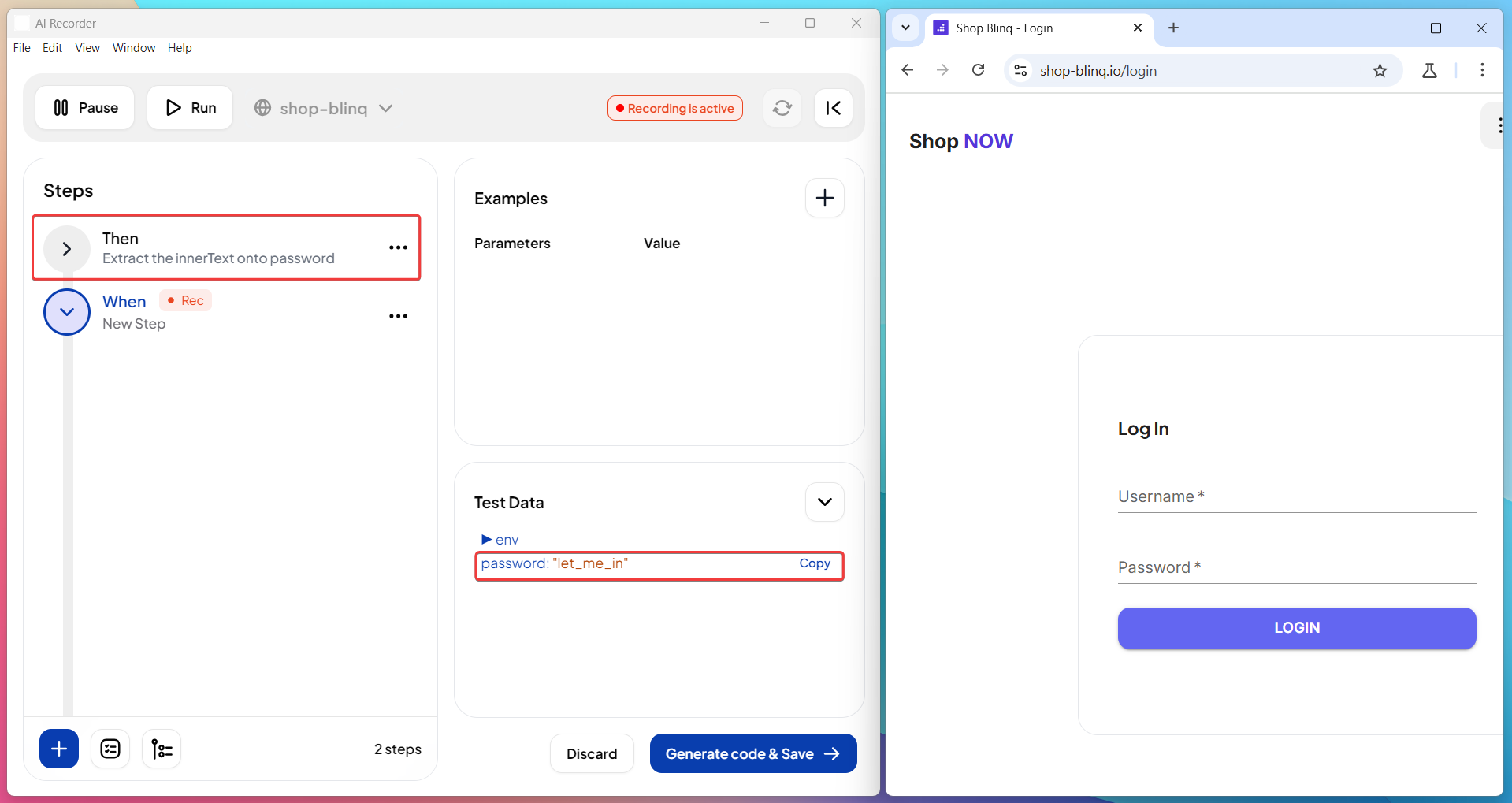Expand the env tree node
This screenshot has height=803, width=1512.
(x=486, y=540)
